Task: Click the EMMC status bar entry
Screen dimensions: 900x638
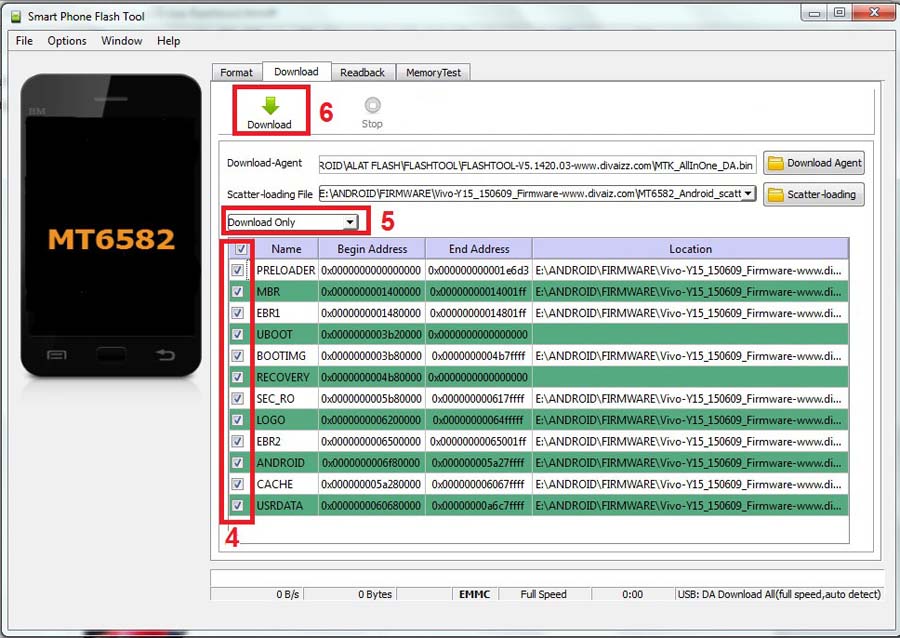Action: (x=475, y=594)
